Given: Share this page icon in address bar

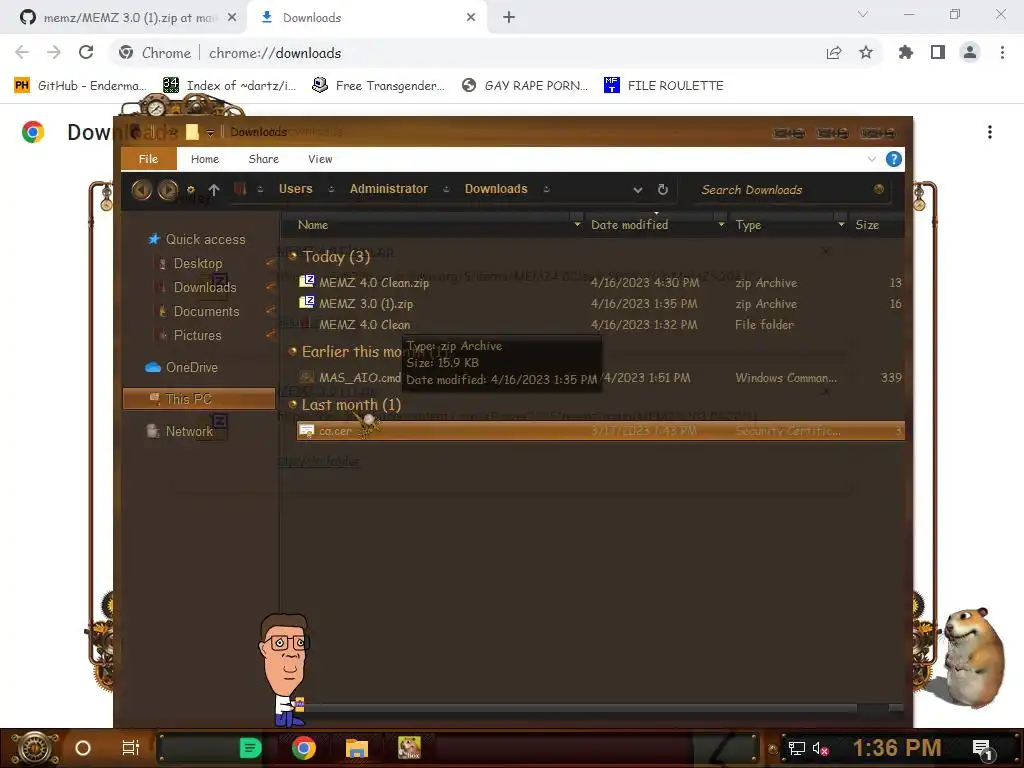Looking at the screenshot, I should [x=834, y=52].
